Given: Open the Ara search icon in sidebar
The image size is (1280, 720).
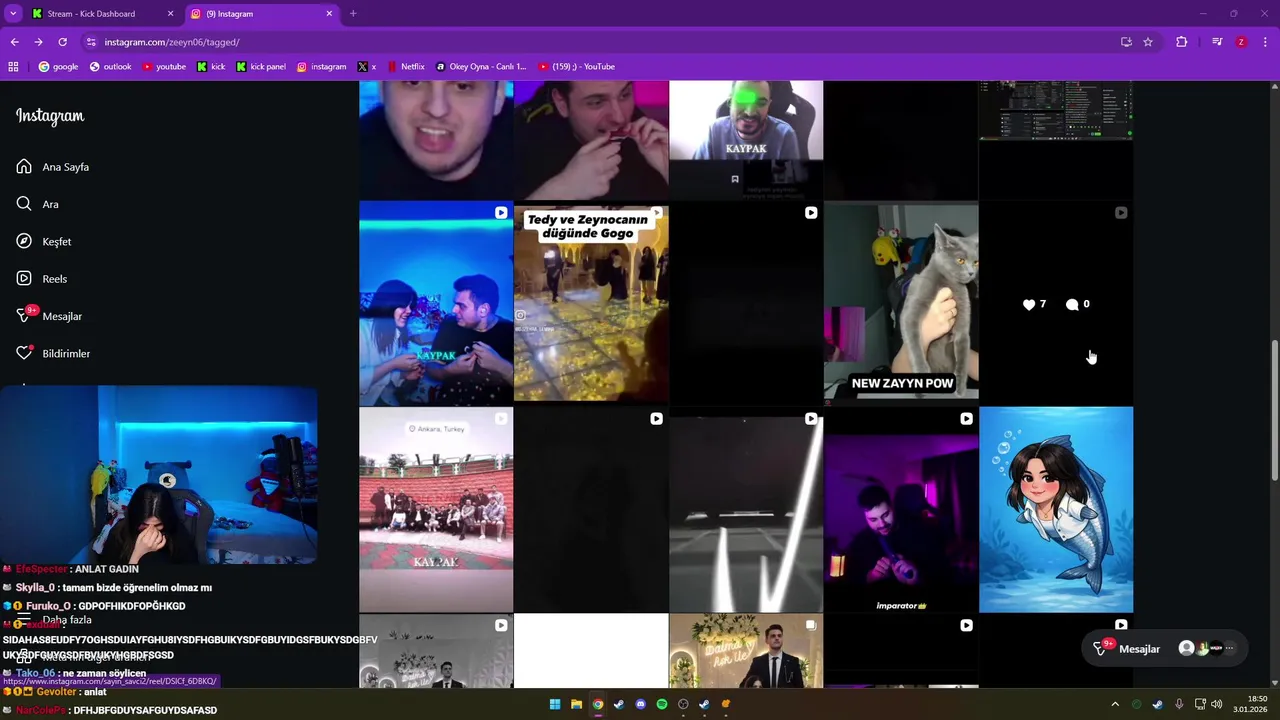Looking at the screenshot, I should click(x=24, y=204).
